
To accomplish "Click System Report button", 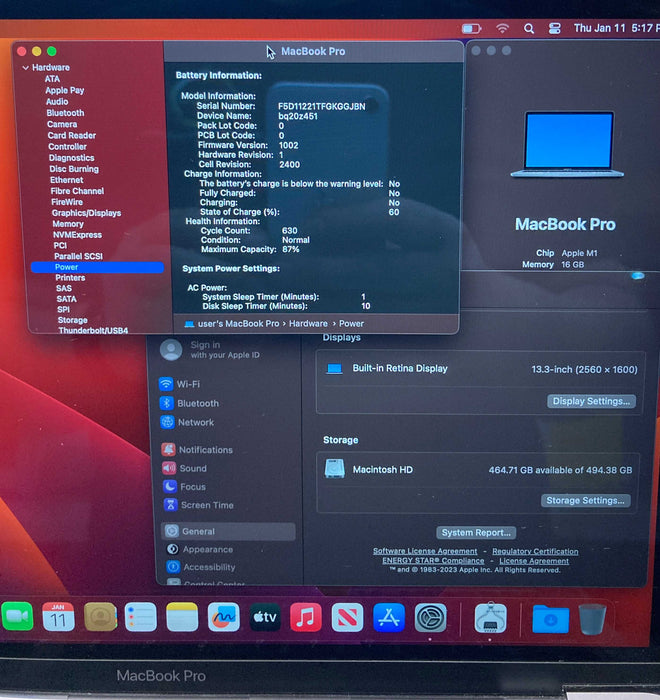I will (x=476, y=533).
